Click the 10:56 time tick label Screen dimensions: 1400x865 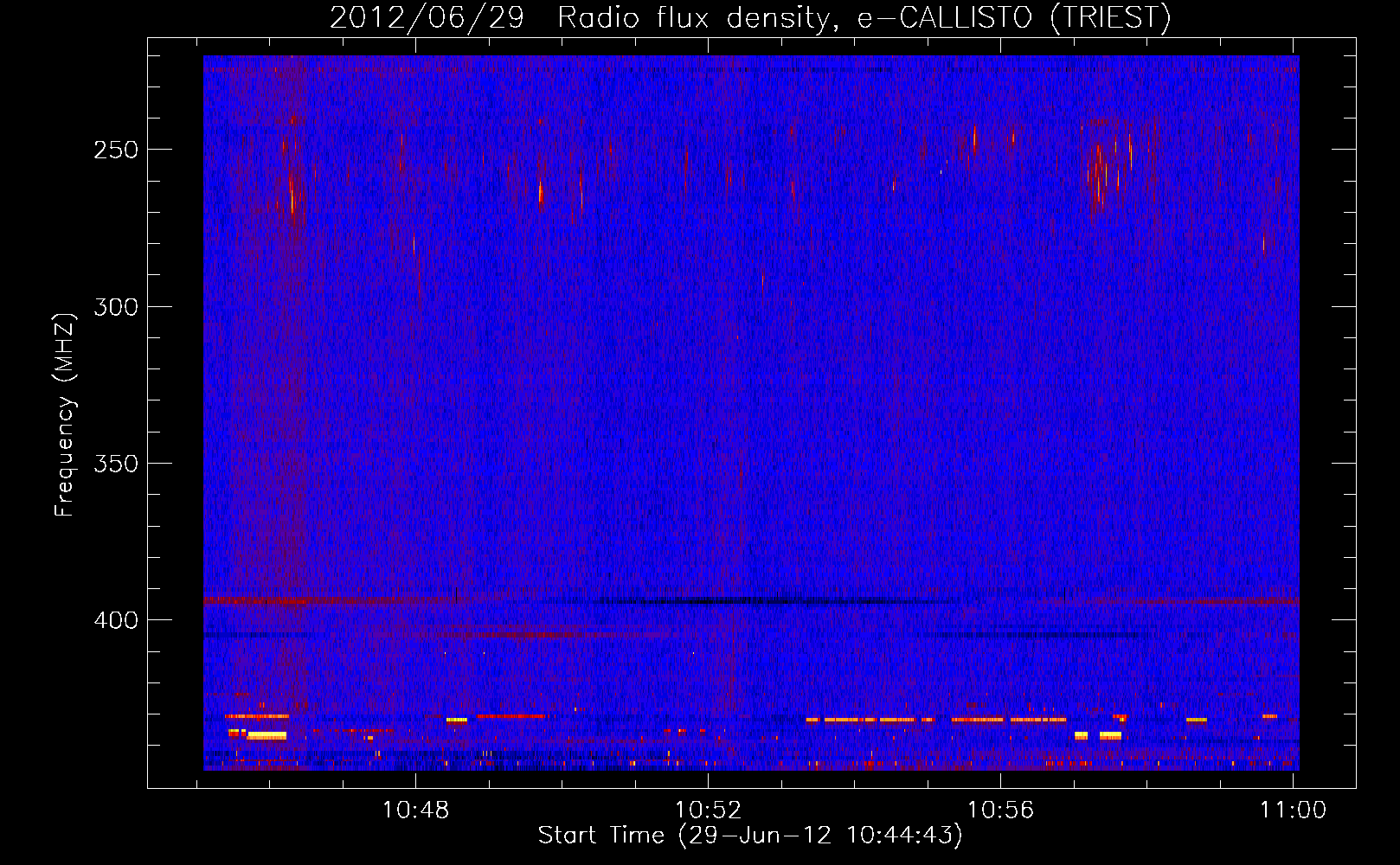coord(1000,811)
